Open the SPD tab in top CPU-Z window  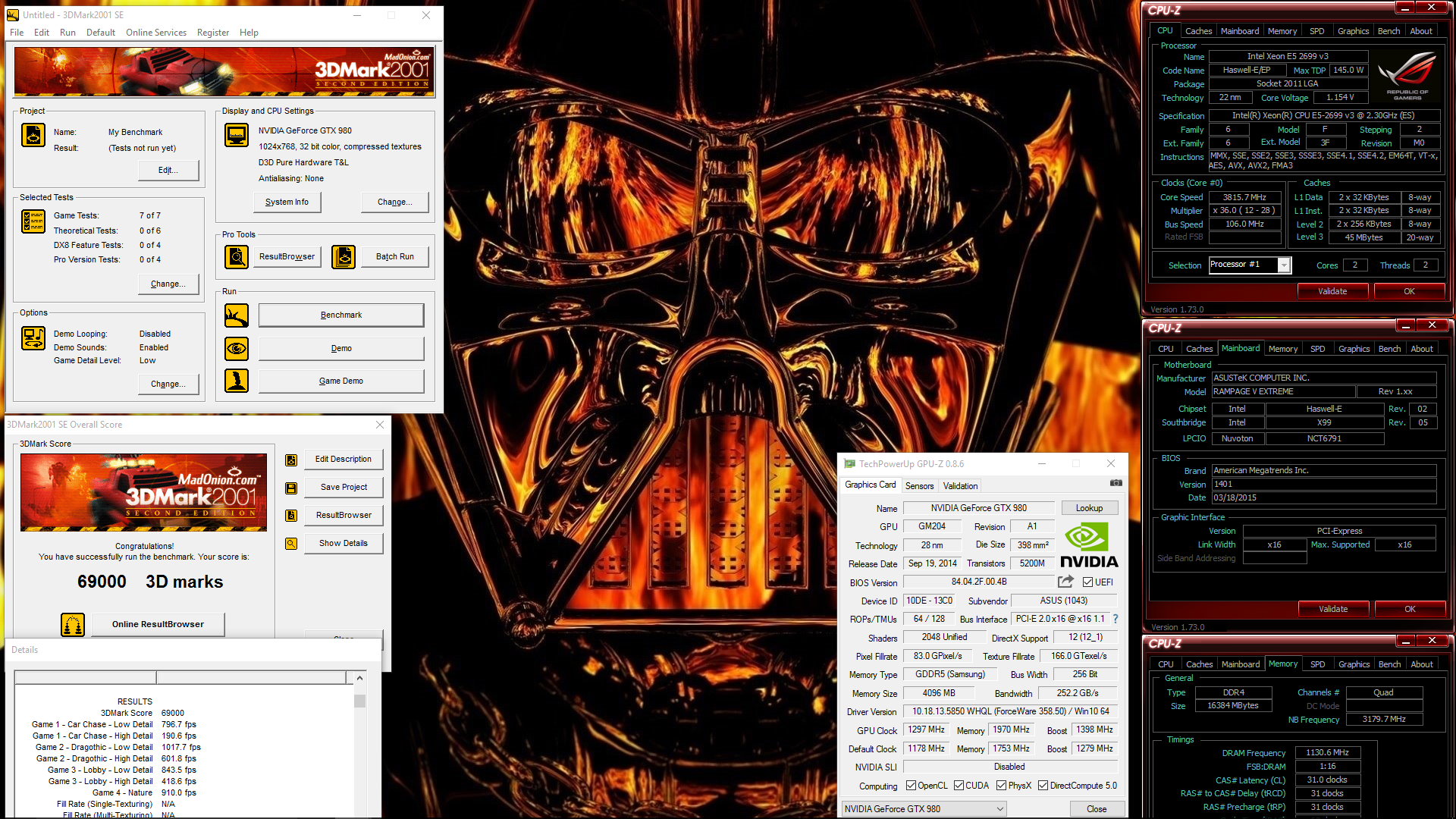pos(1317,31)
